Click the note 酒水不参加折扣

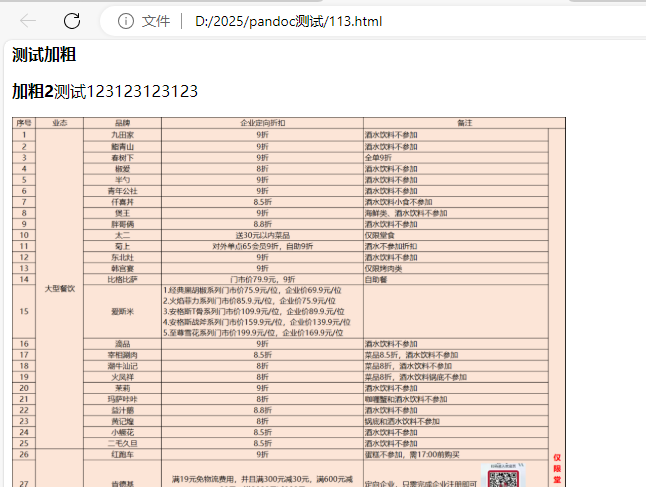(391, 246)
